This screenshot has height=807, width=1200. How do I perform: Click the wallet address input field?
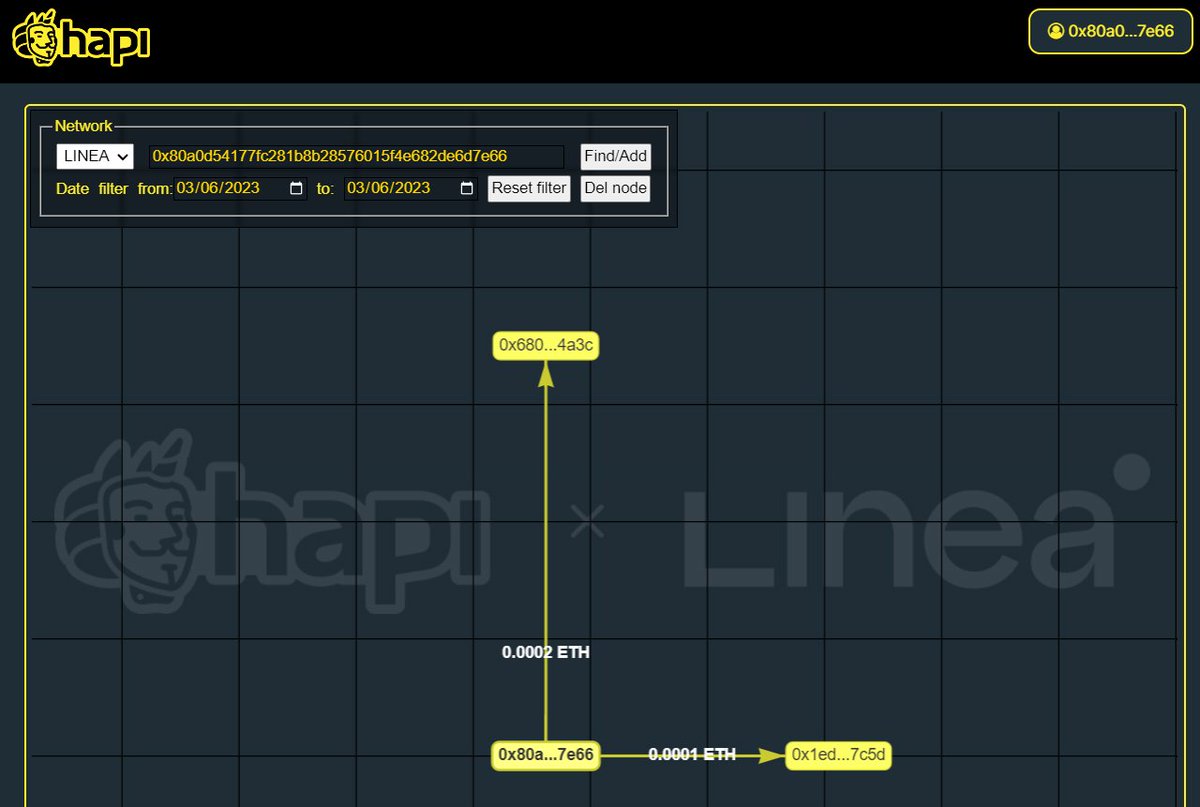click(356, 156)
